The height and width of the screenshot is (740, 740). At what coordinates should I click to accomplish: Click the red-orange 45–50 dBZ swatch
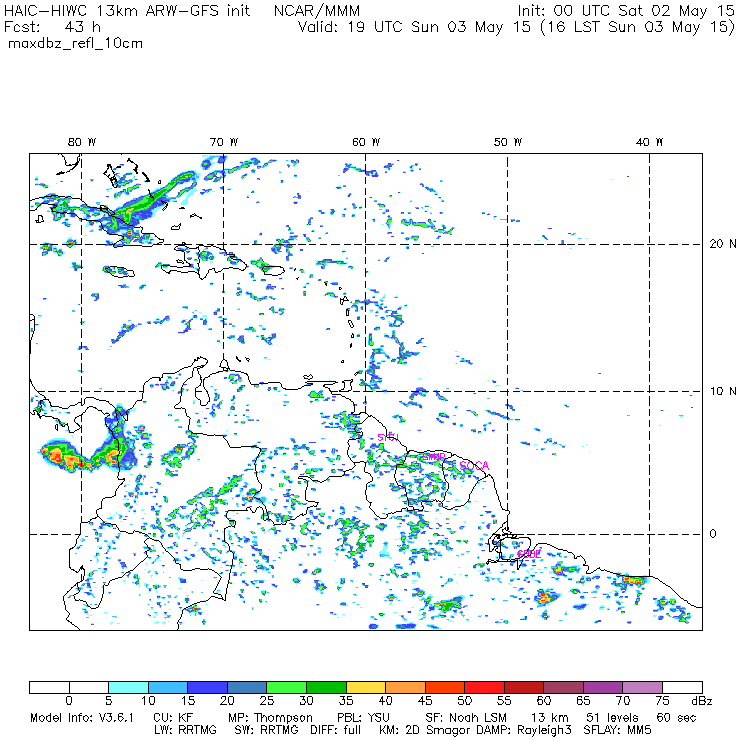(x=445, y=687)
